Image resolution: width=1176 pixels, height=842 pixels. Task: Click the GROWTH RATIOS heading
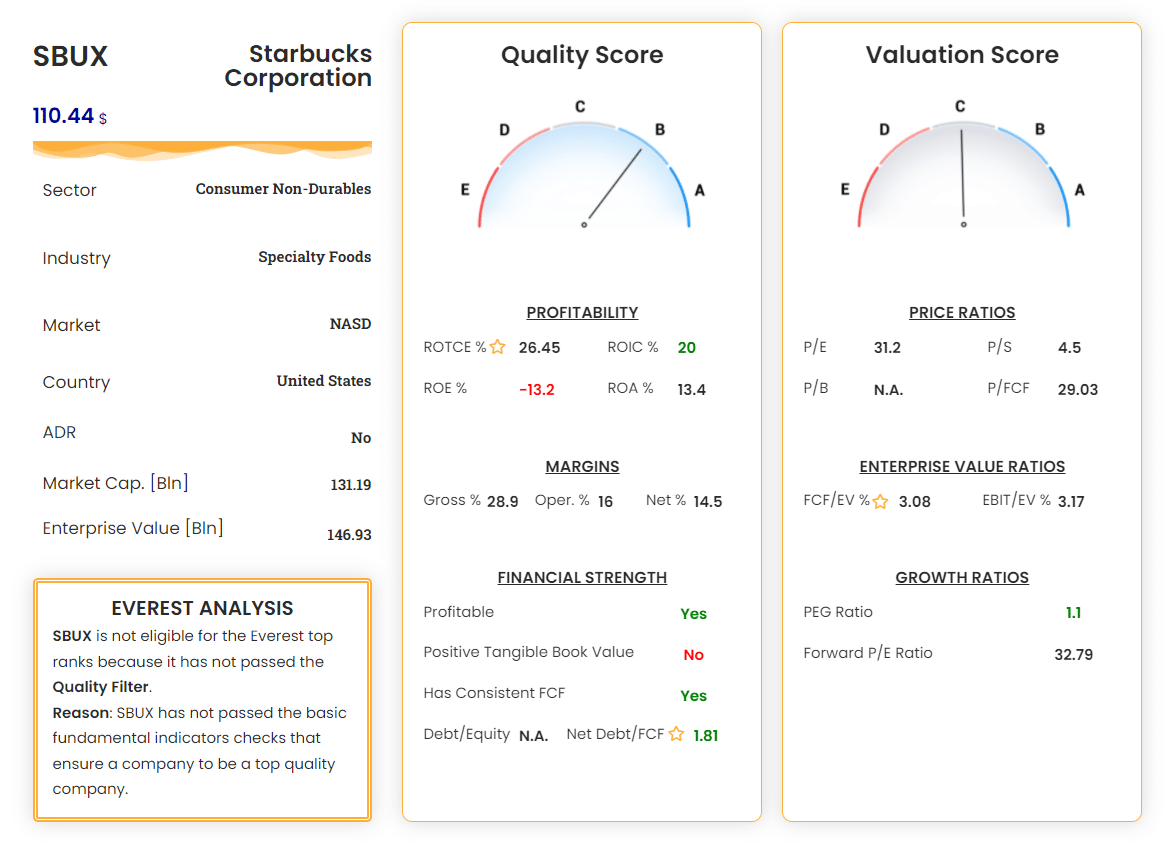tap(962, 577)
